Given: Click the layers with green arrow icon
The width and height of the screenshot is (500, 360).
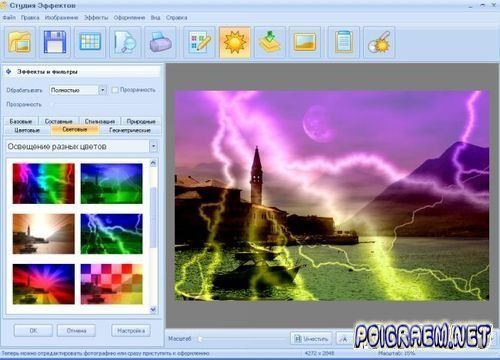Looking at the screenshot, I should coord(270,43).
